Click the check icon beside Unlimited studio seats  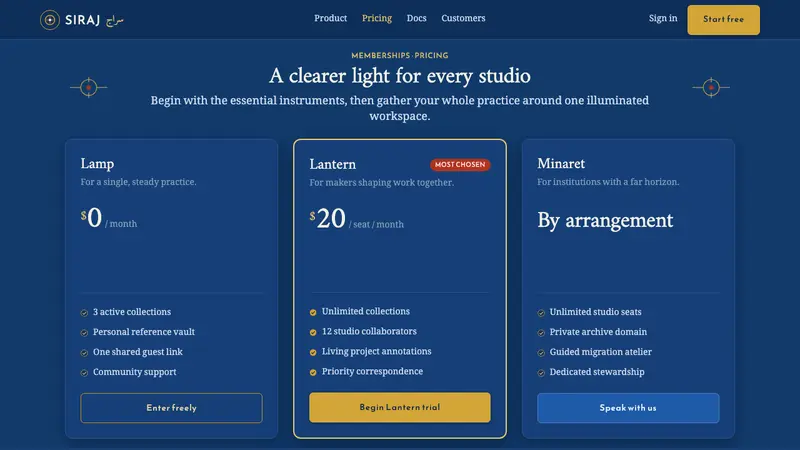(541, 313)
